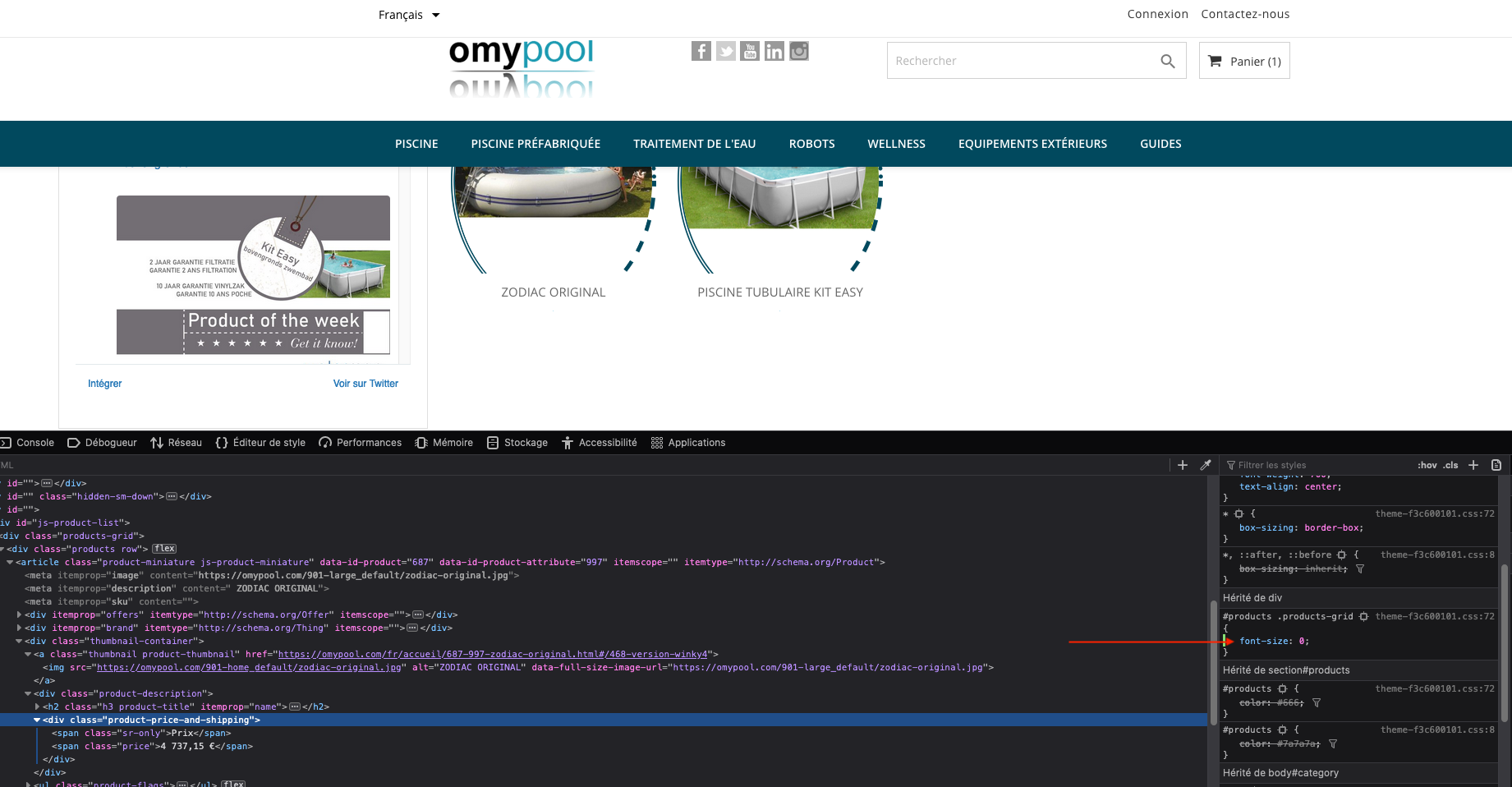Select the span class price node row
The image size is (1512, 787).
click(x=604, y=746)
